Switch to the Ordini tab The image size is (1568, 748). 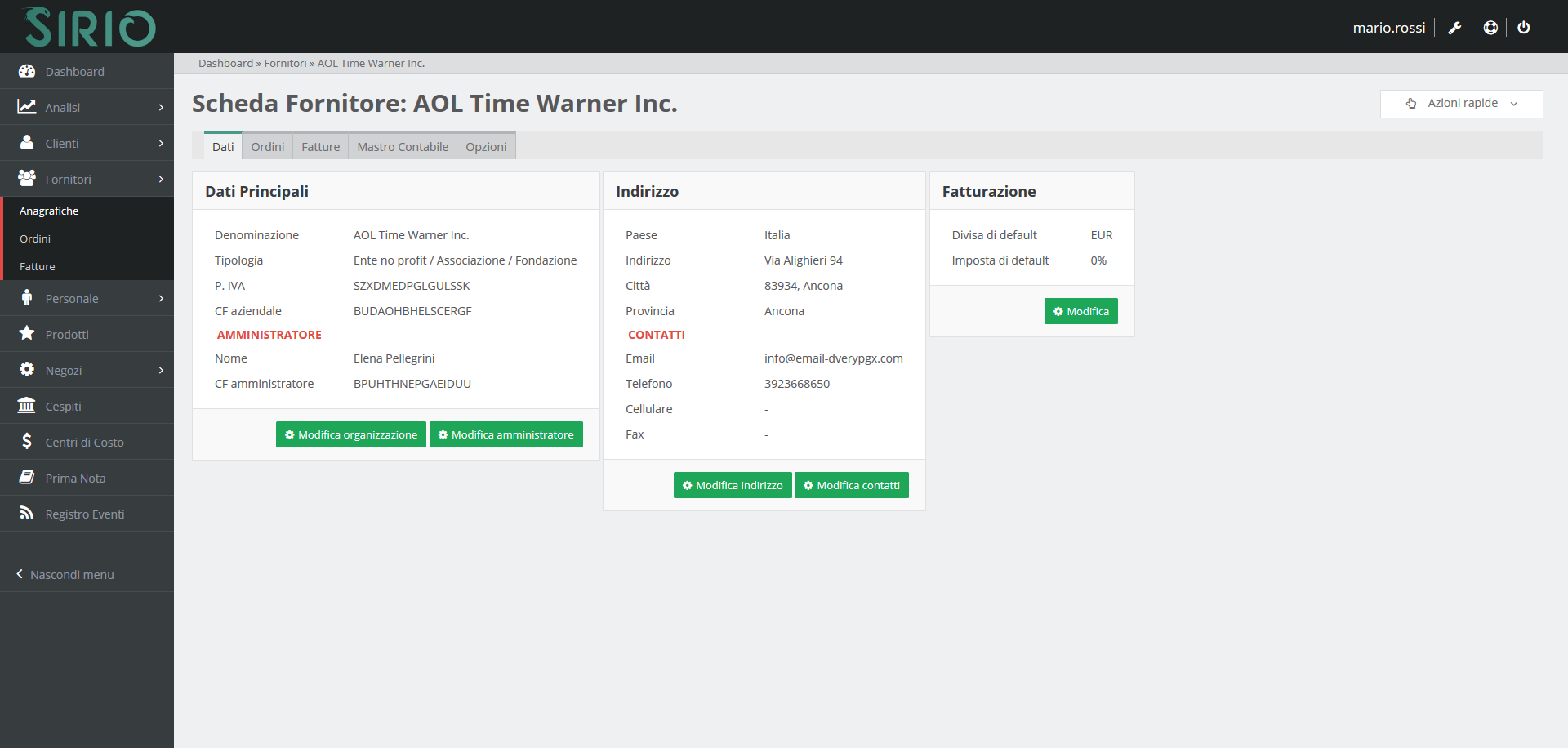268,146
